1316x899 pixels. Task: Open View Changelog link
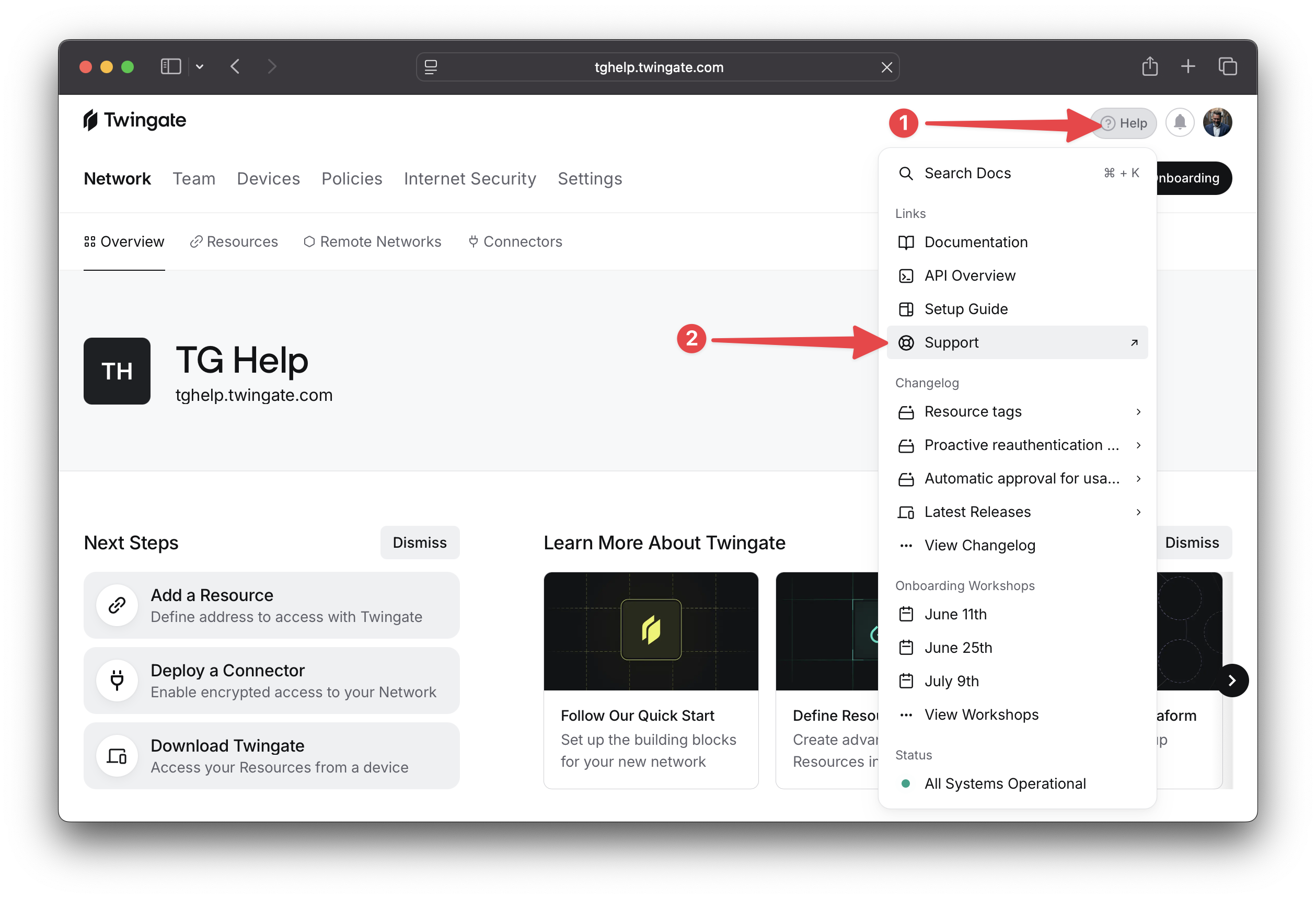pos(1018,546)
